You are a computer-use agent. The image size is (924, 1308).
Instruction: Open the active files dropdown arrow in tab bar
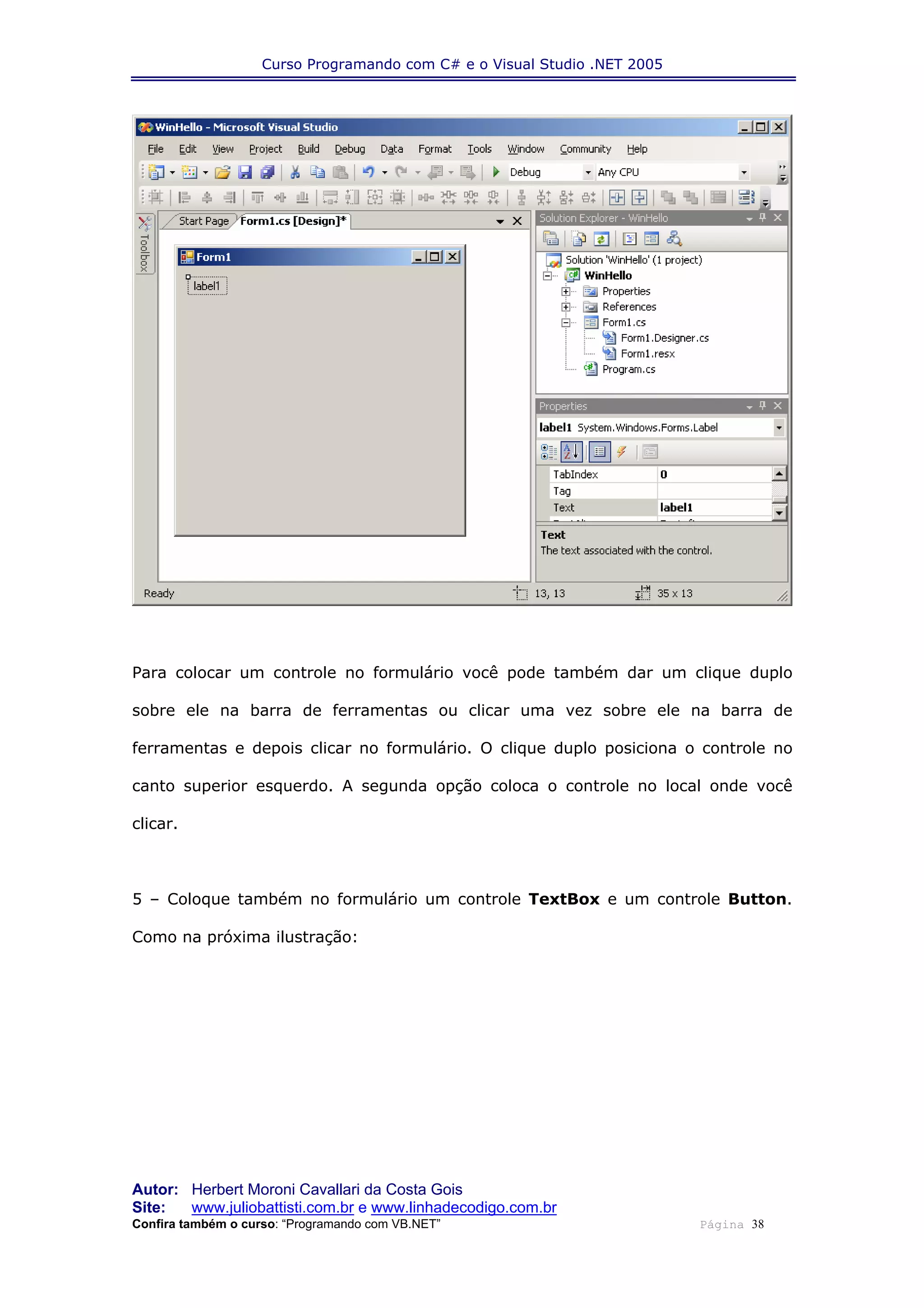(x=500, y=221)
